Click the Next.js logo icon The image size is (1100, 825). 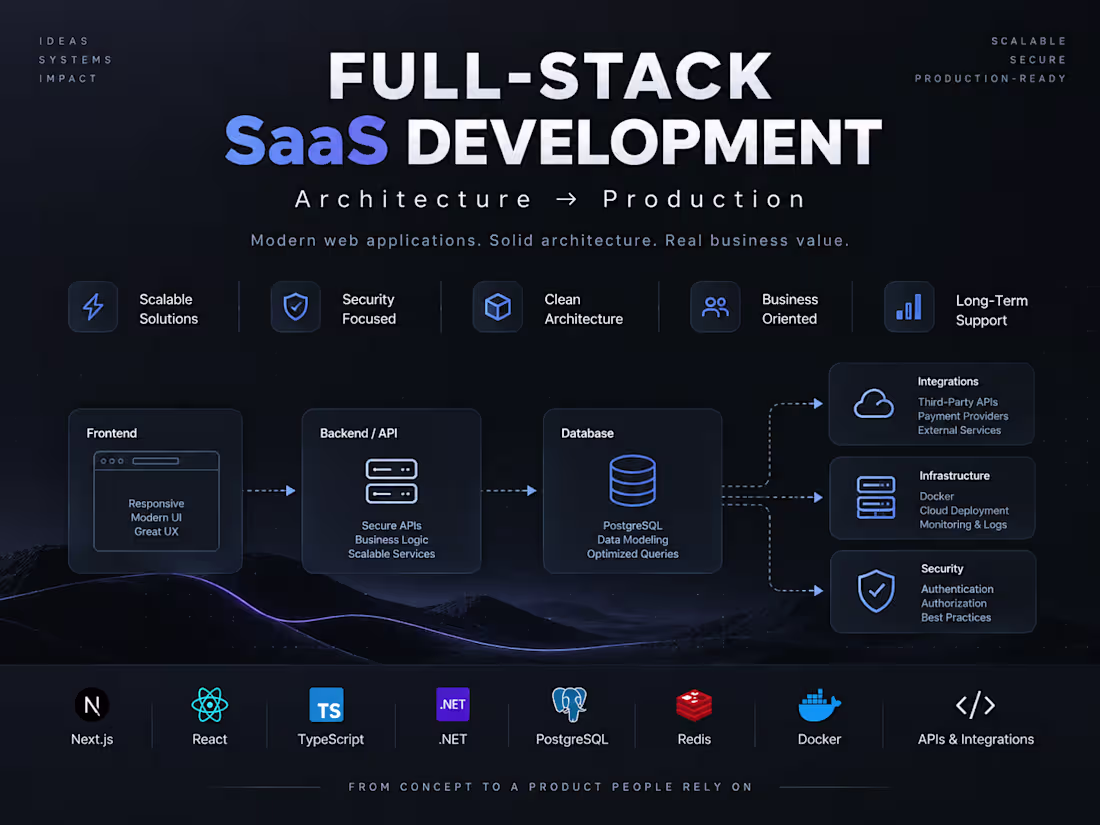pyautogui.click(x=92, y=705)
